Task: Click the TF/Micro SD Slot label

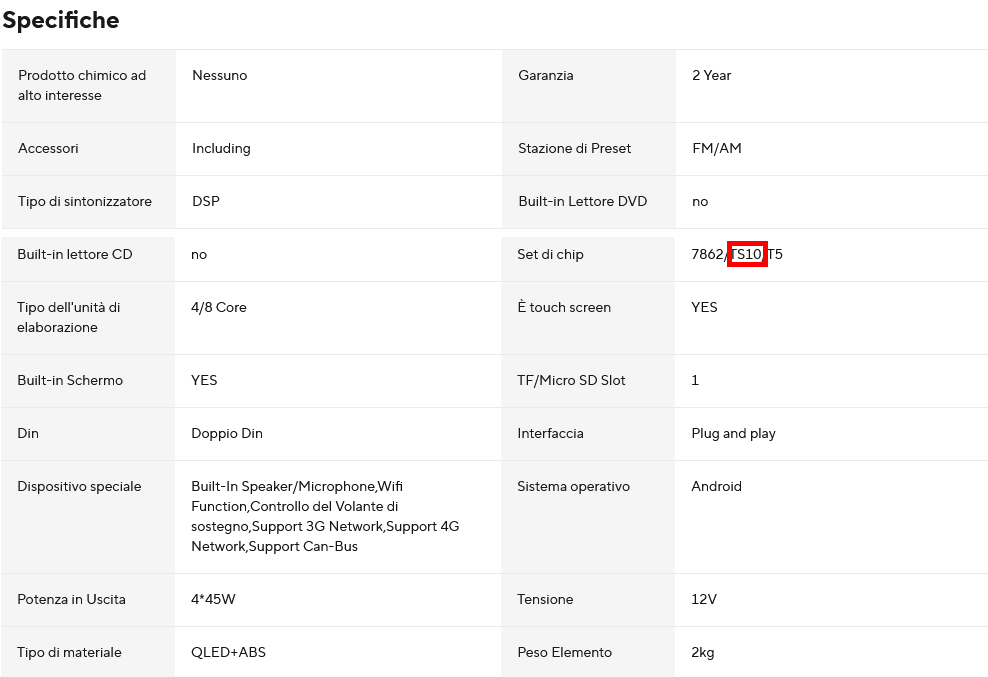Action: (572, 380)
